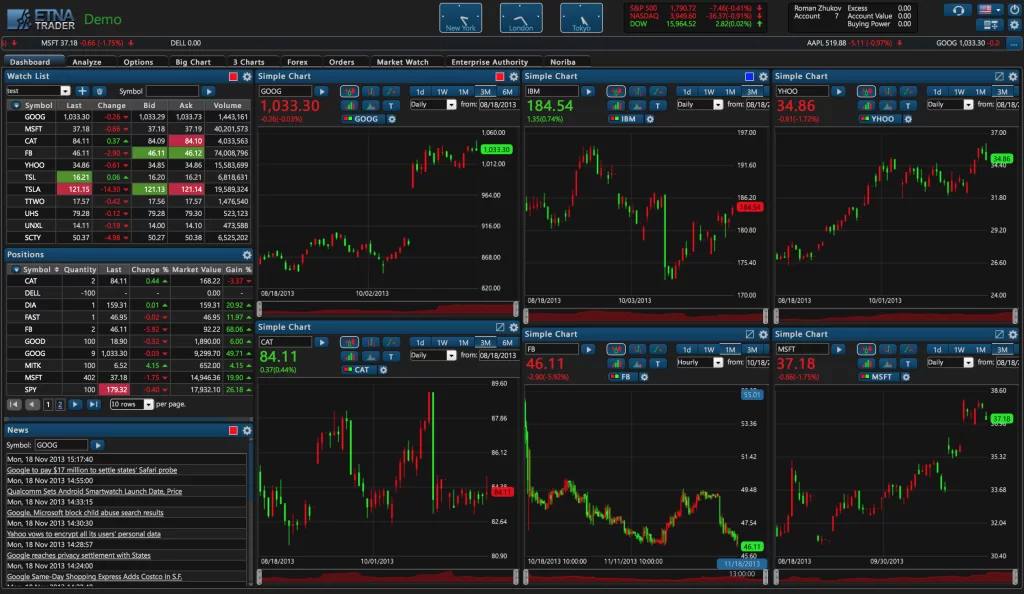Open the '10 rows' per page dropdown
Viewport: 1024px width, 594px height.
pyautogui.click(x=131, y=405)
